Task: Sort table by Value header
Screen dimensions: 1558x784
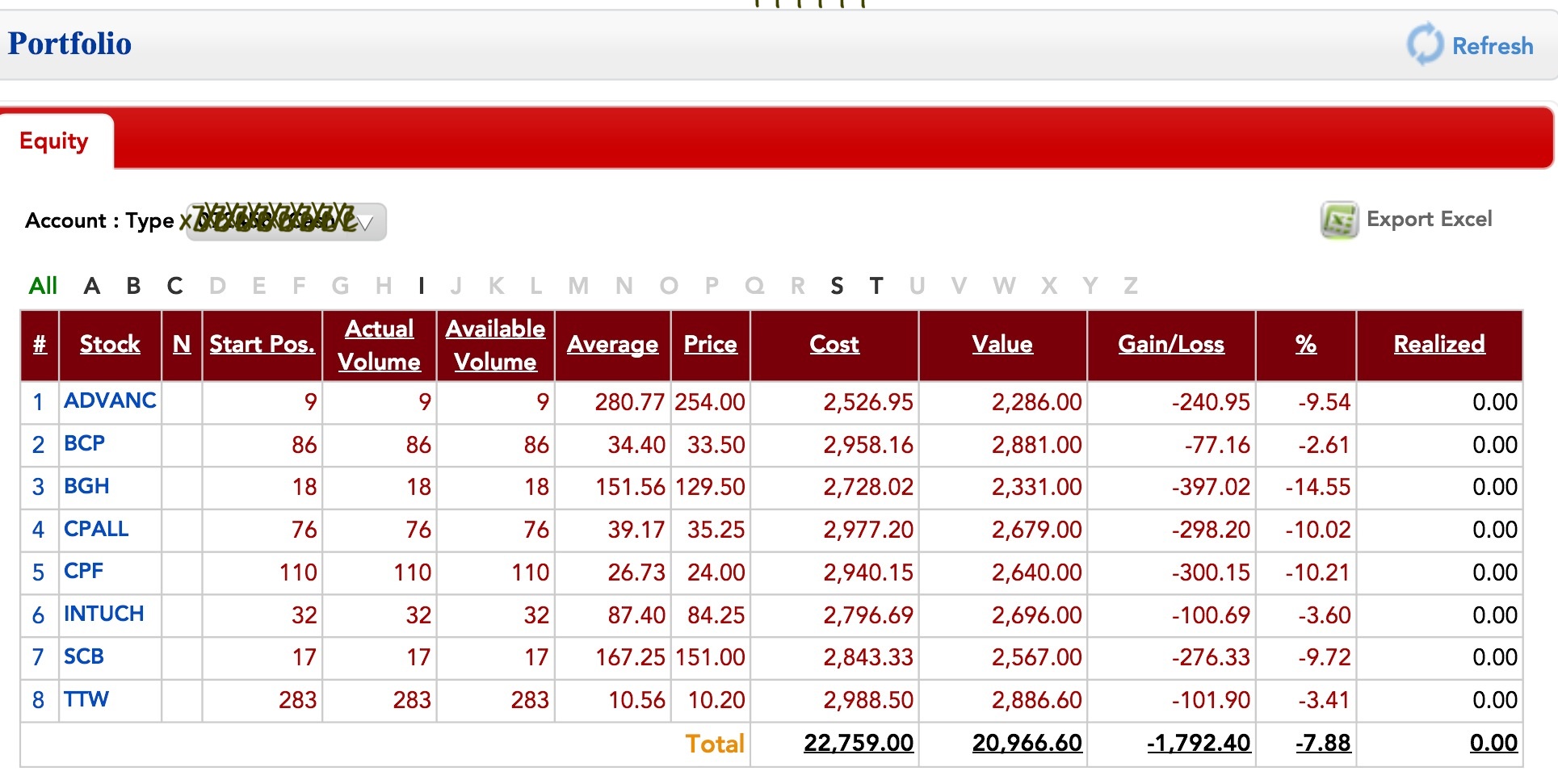Action: [1002, 345]
